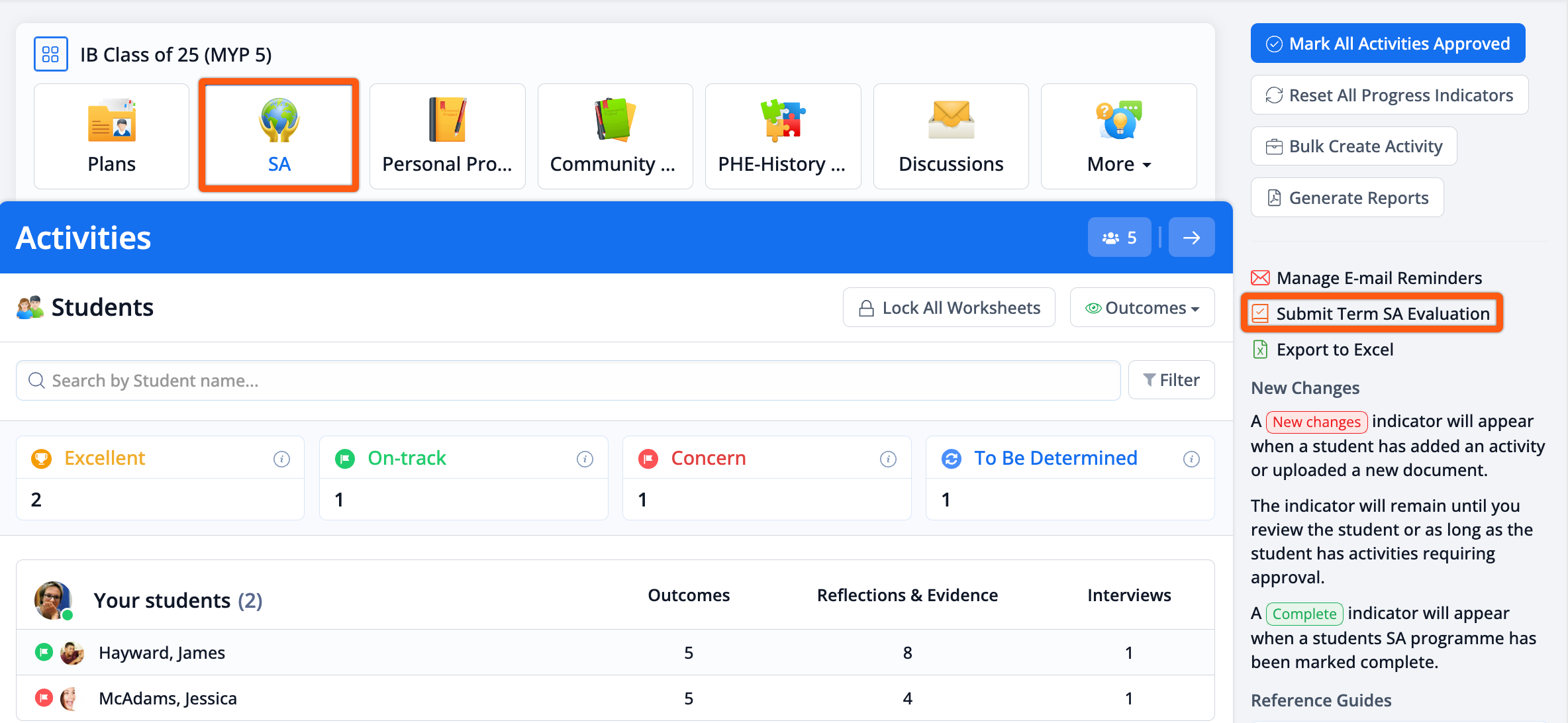
Task: Select the Concern status label
Action: tap(709, 458)
